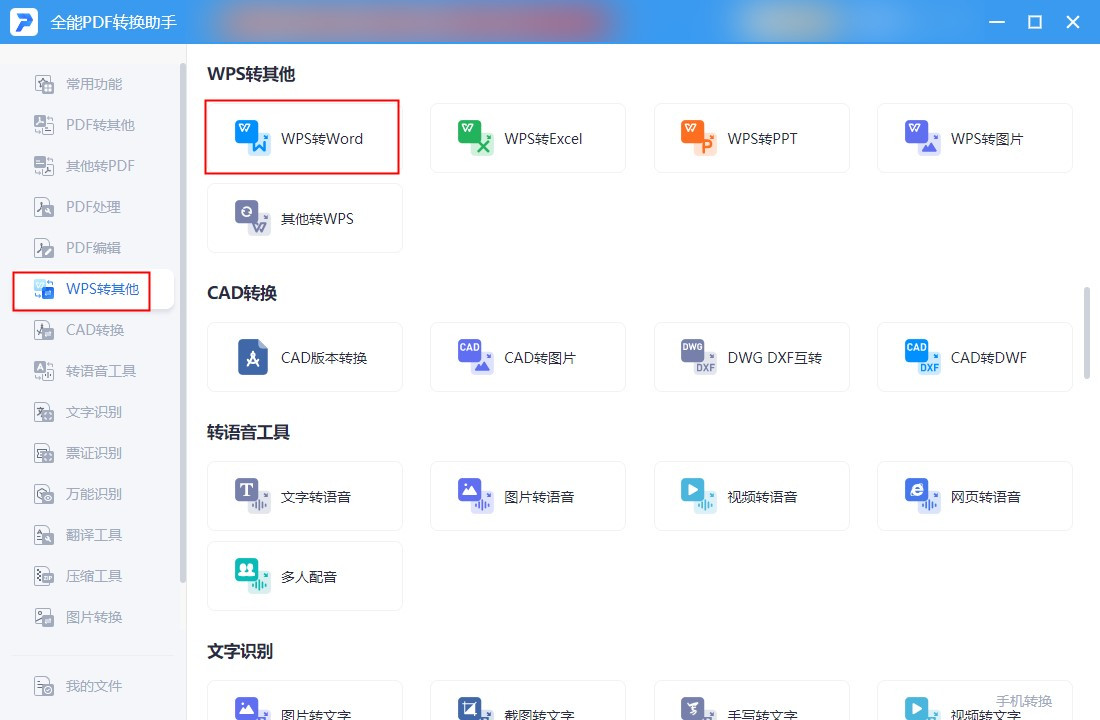Open the 视频转语音 tool
Screen dimensions: 1100x720
pos(751,496)
